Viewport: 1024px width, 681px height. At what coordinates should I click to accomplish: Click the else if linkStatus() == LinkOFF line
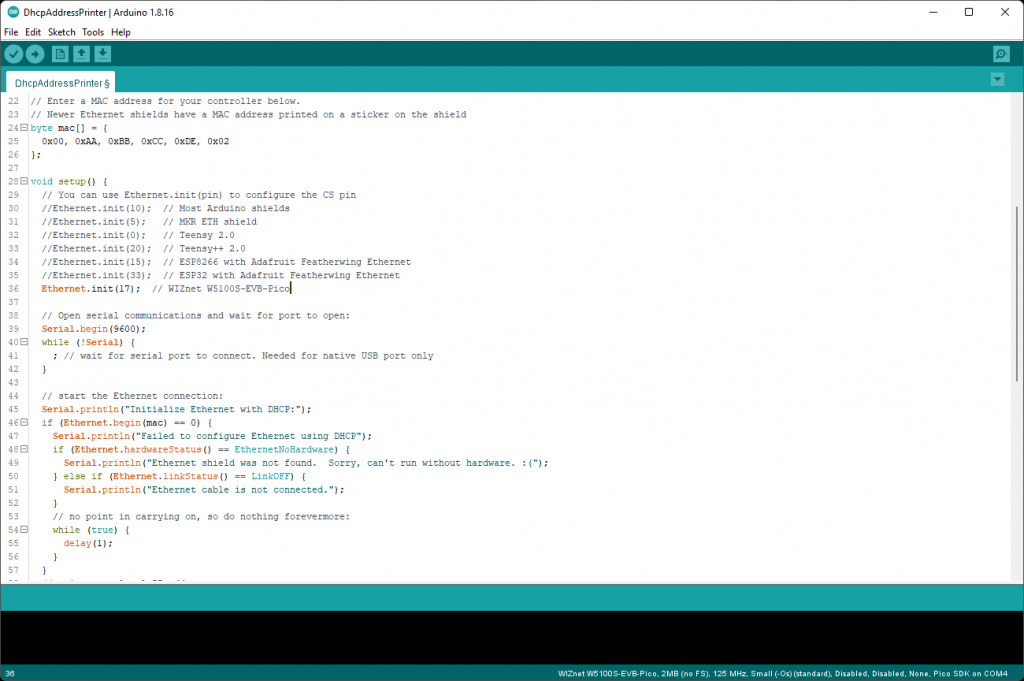[180, 476]
